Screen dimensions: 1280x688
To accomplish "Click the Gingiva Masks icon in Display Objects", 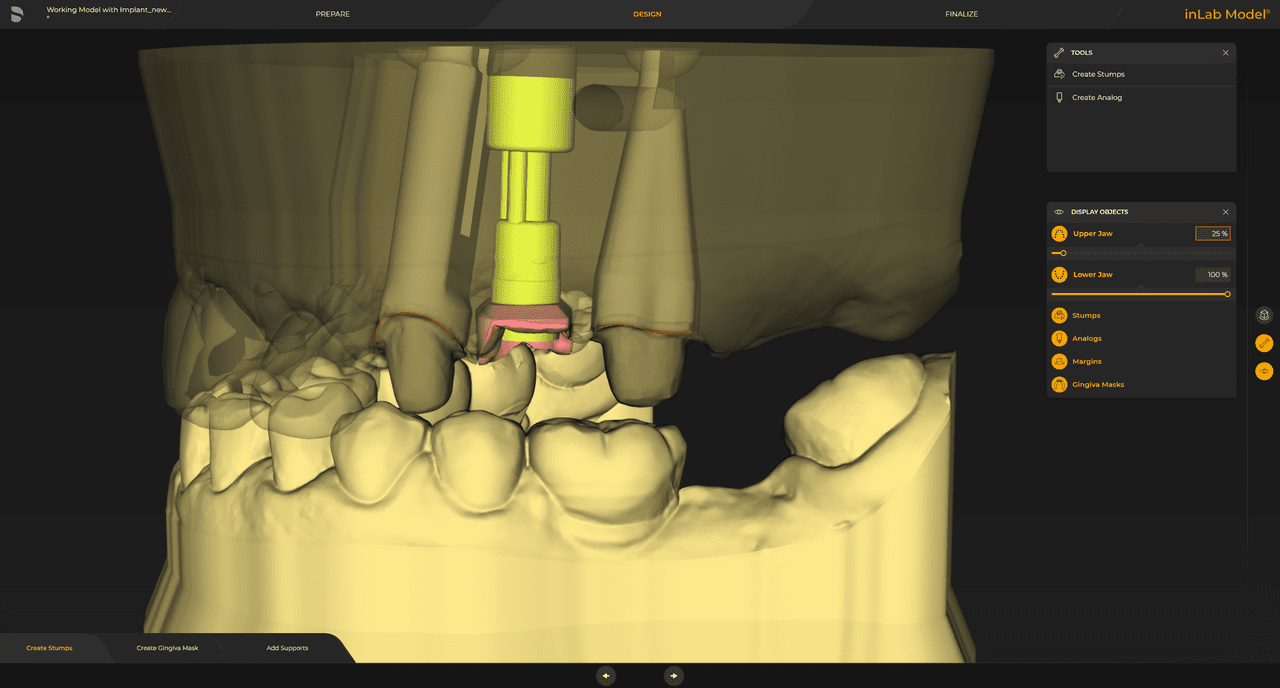I will [1058, 384].
